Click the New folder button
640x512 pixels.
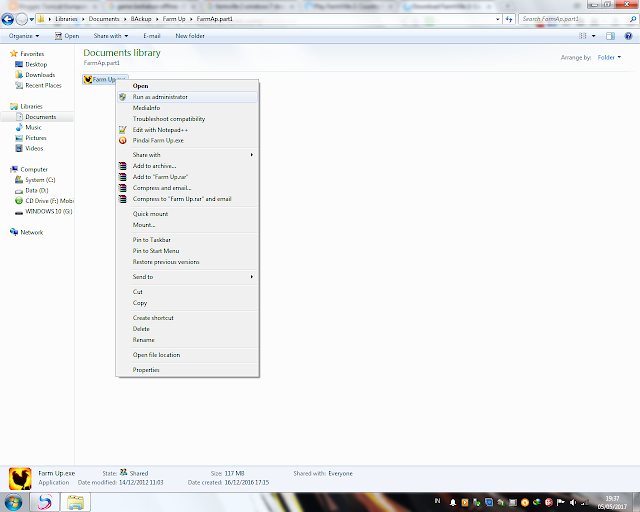pos(190,36)
